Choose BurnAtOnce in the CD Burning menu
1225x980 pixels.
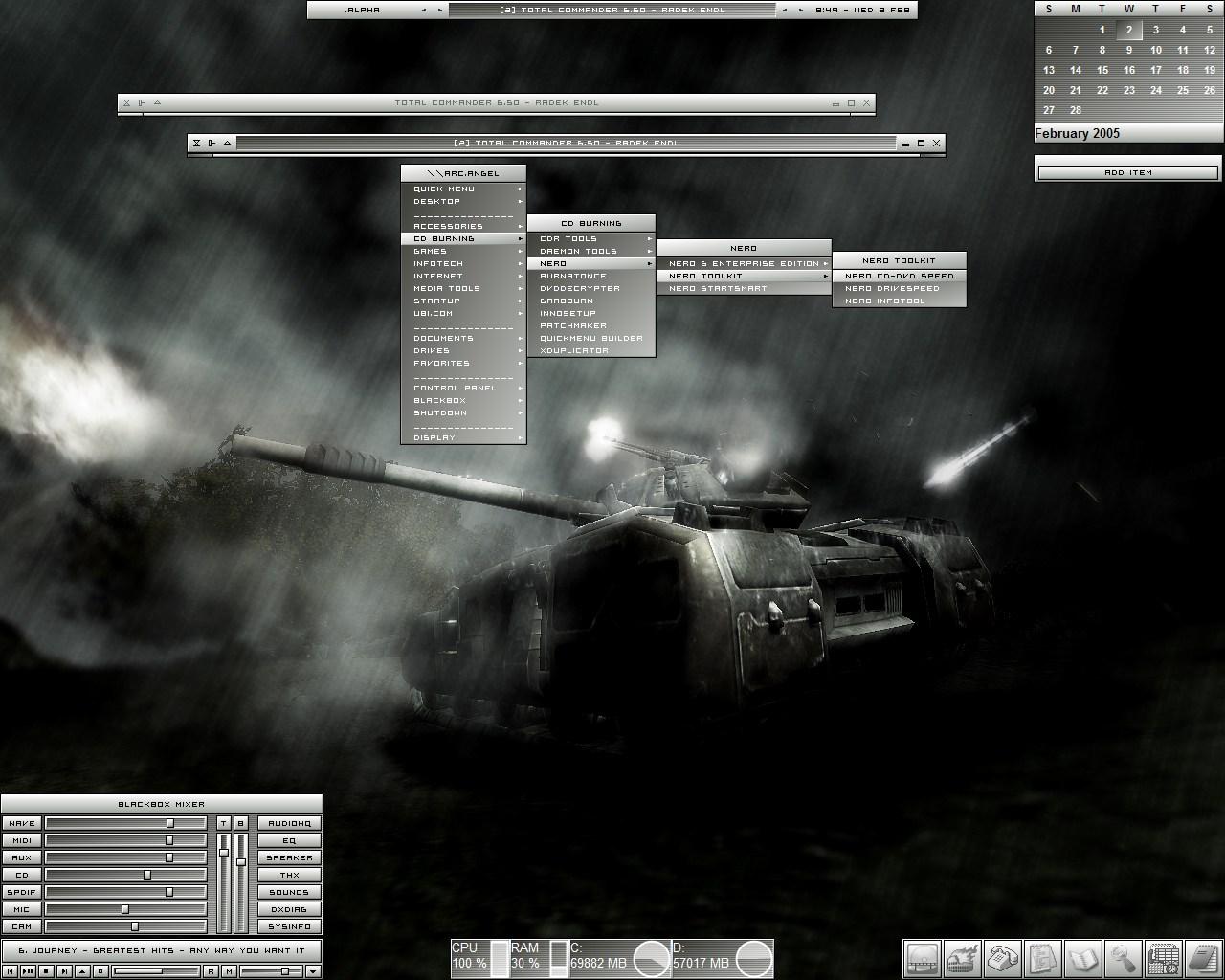(x=591, y=276)
